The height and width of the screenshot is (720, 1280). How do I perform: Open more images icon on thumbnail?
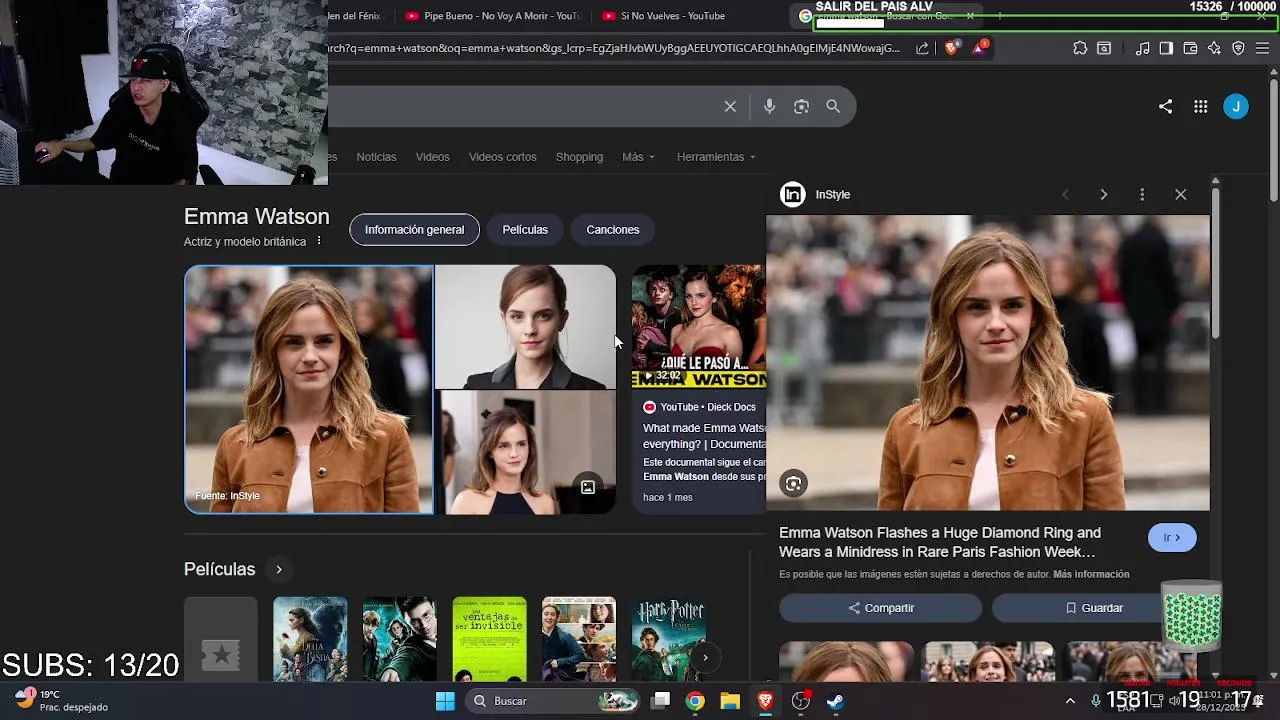(588, 487)
